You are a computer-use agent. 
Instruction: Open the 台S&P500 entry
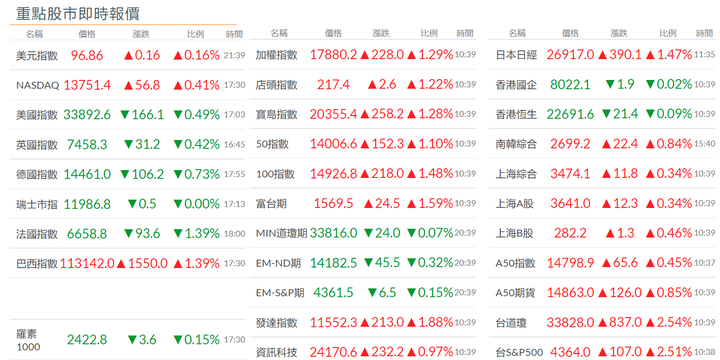(x=520, y=353)
